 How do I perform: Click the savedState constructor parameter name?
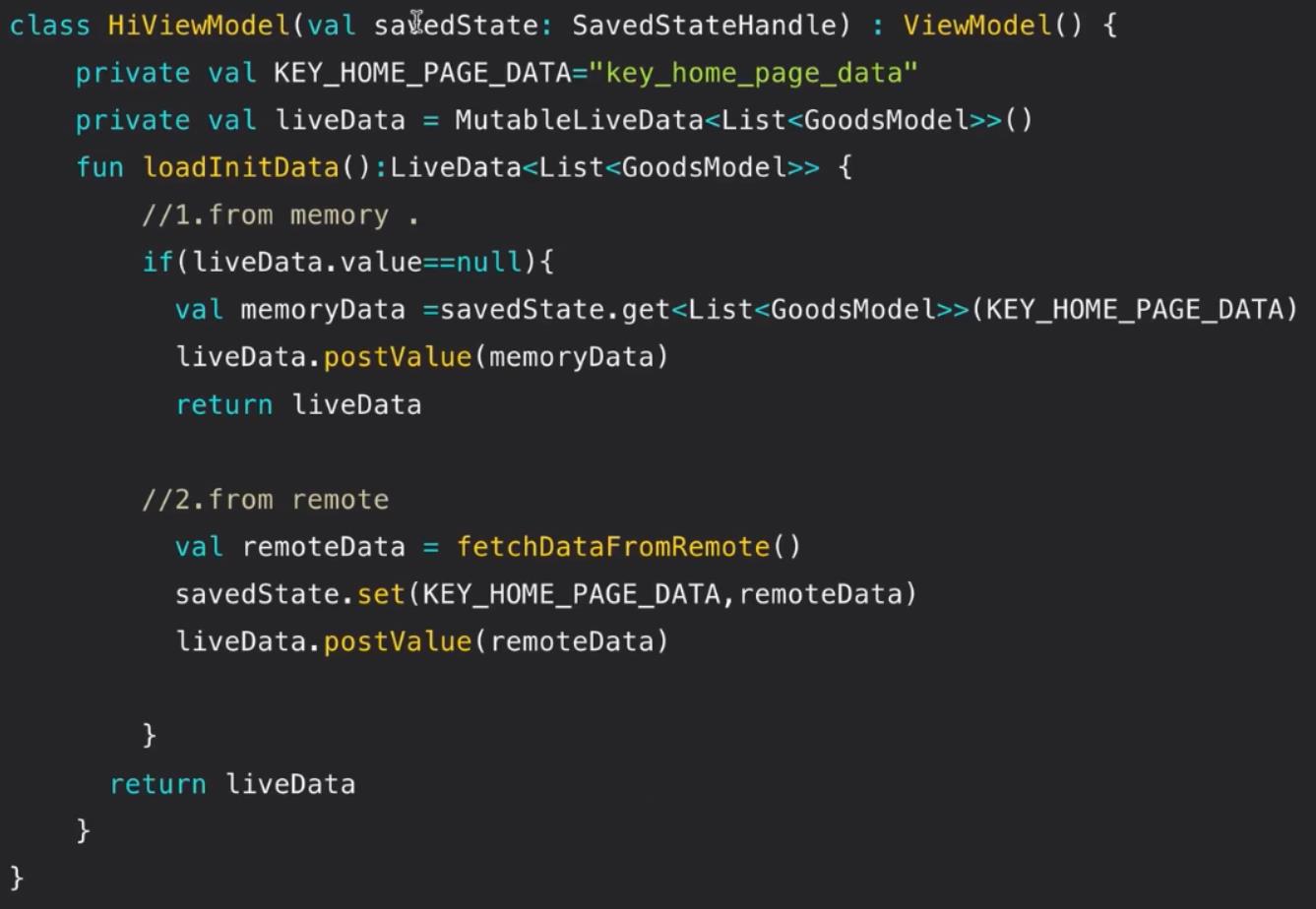[456, 25]
